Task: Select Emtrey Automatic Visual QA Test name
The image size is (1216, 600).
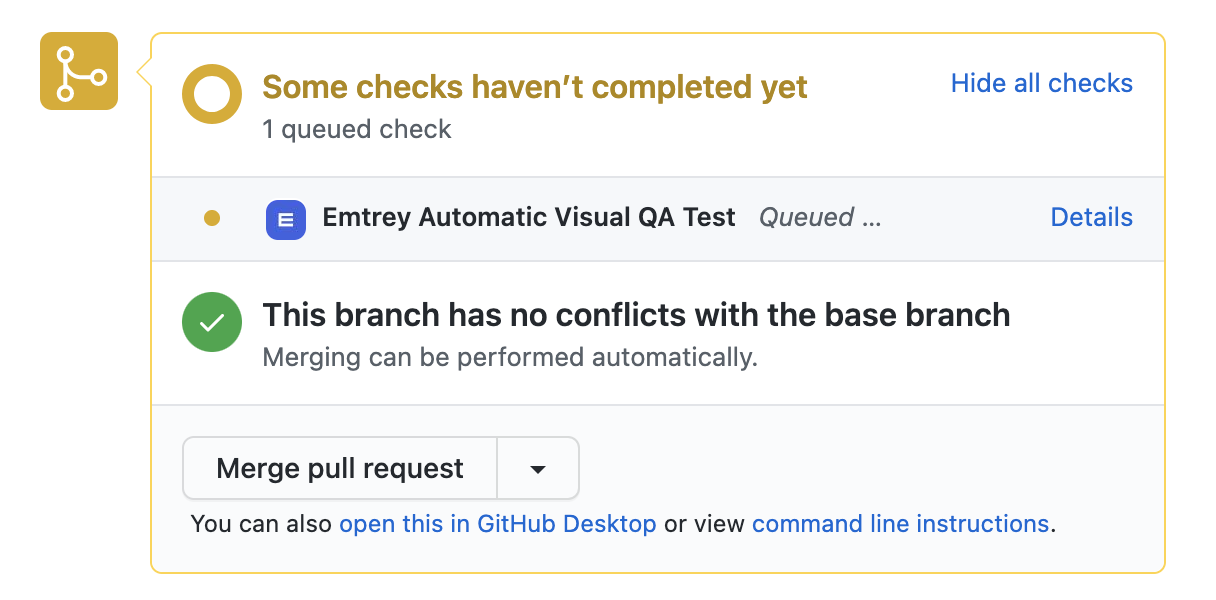Action: point(529,217)
